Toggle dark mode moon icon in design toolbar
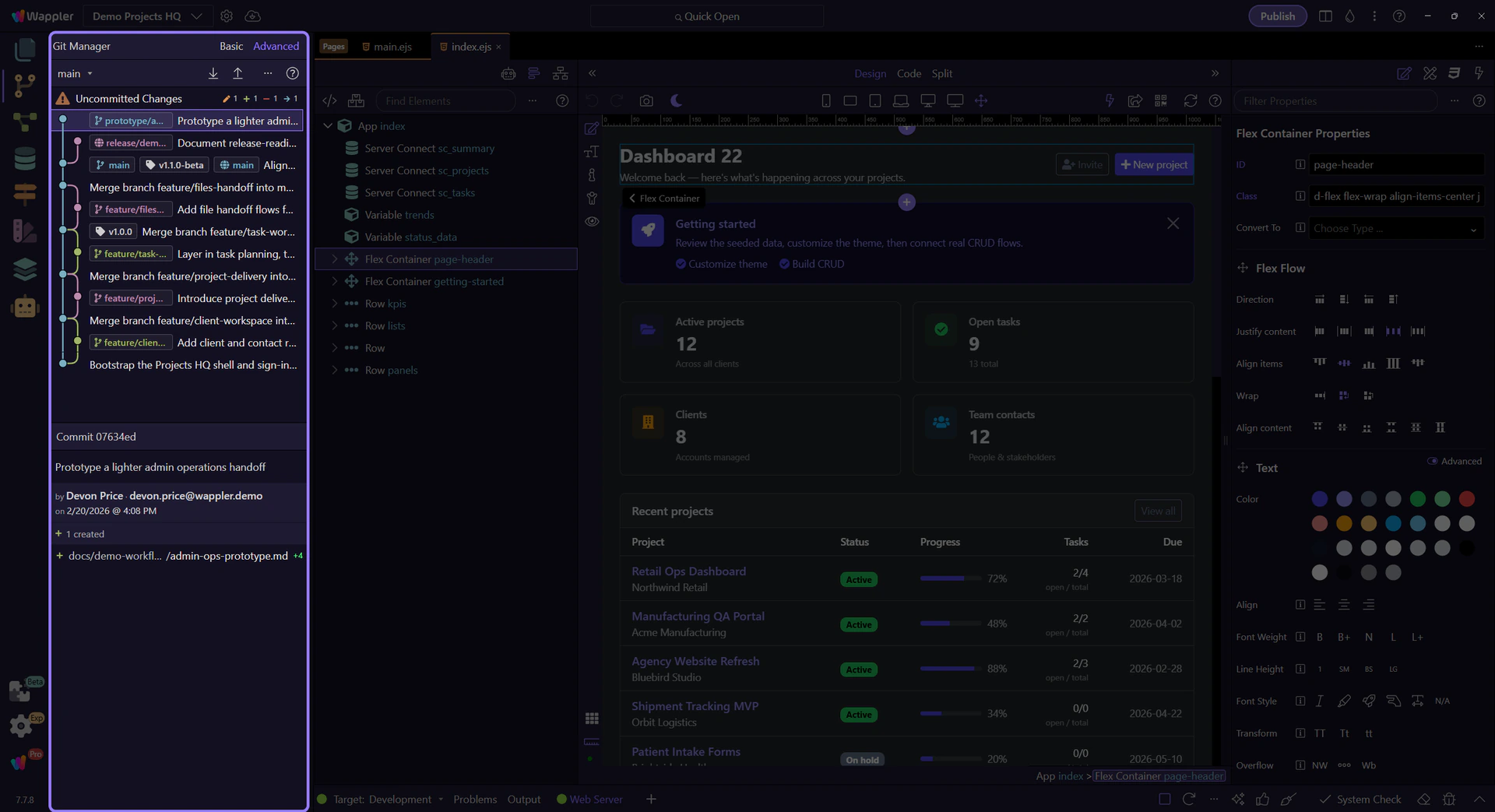 676,100
